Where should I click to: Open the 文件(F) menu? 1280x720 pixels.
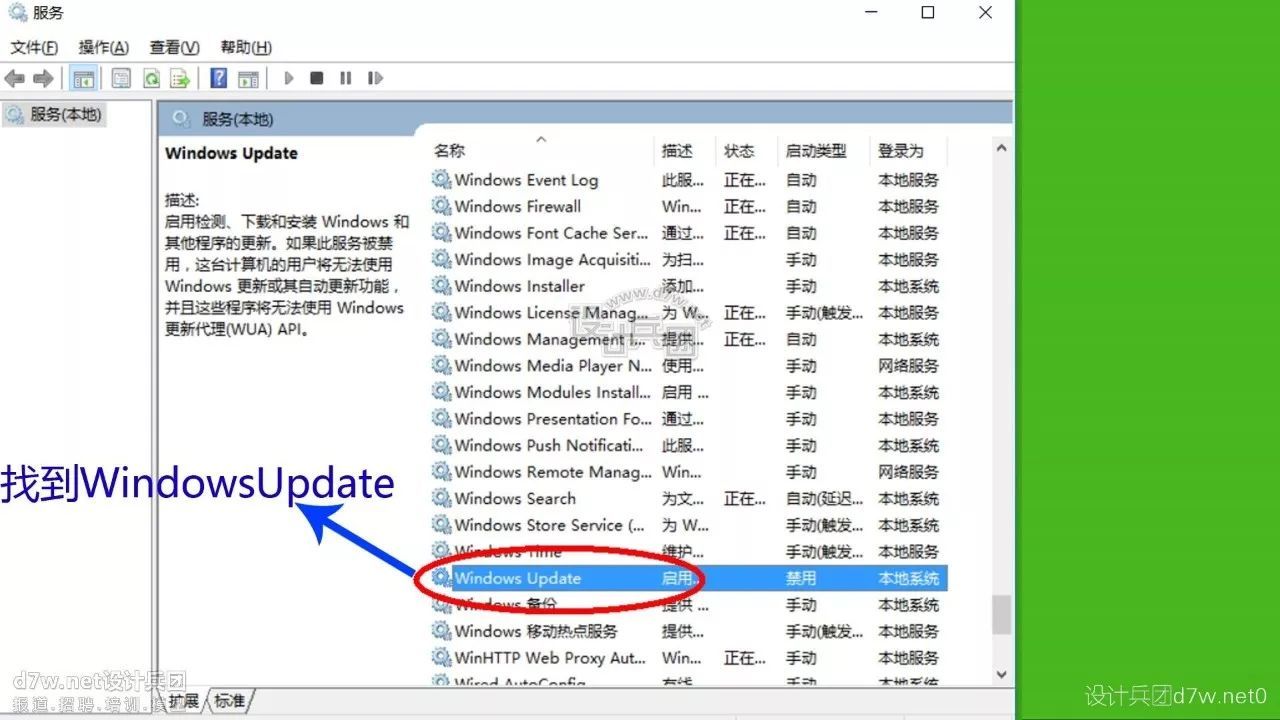[34, 47]
